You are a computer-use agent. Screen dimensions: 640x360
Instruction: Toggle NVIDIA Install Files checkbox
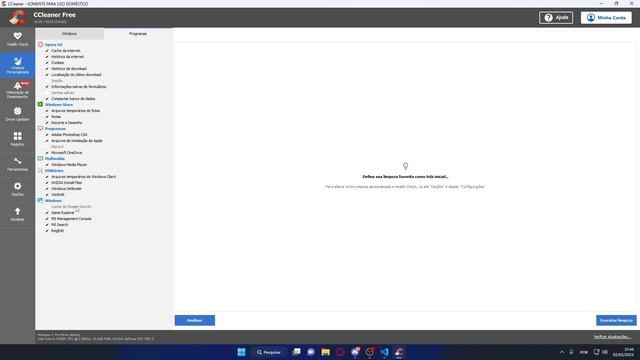[x=47, y=182]
